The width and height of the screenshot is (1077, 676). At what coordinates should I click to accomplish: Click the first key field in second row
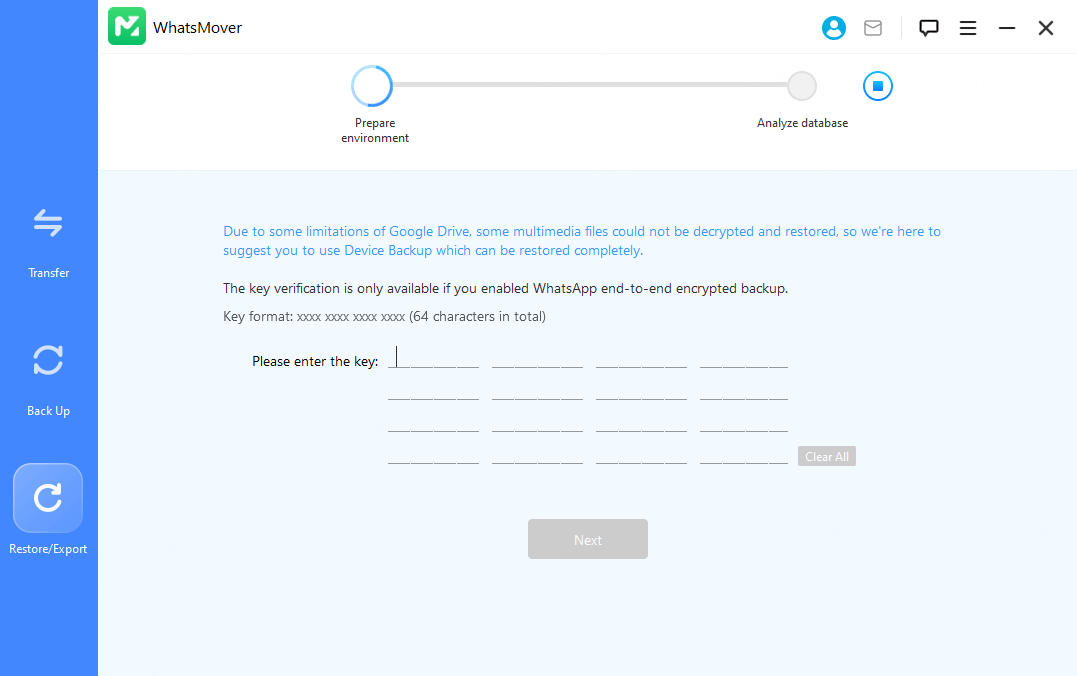[x=433, y=391]
